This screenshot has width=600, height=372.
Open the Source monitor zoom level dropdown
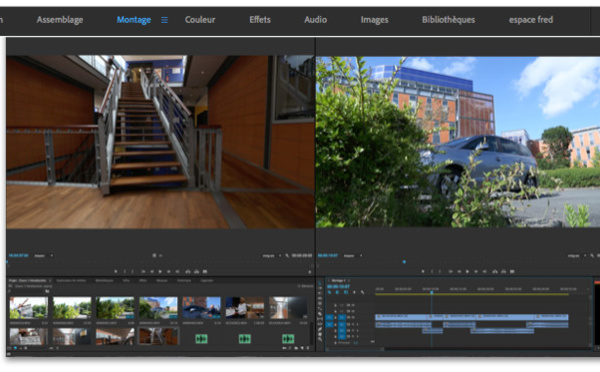(x=44, y=255)
